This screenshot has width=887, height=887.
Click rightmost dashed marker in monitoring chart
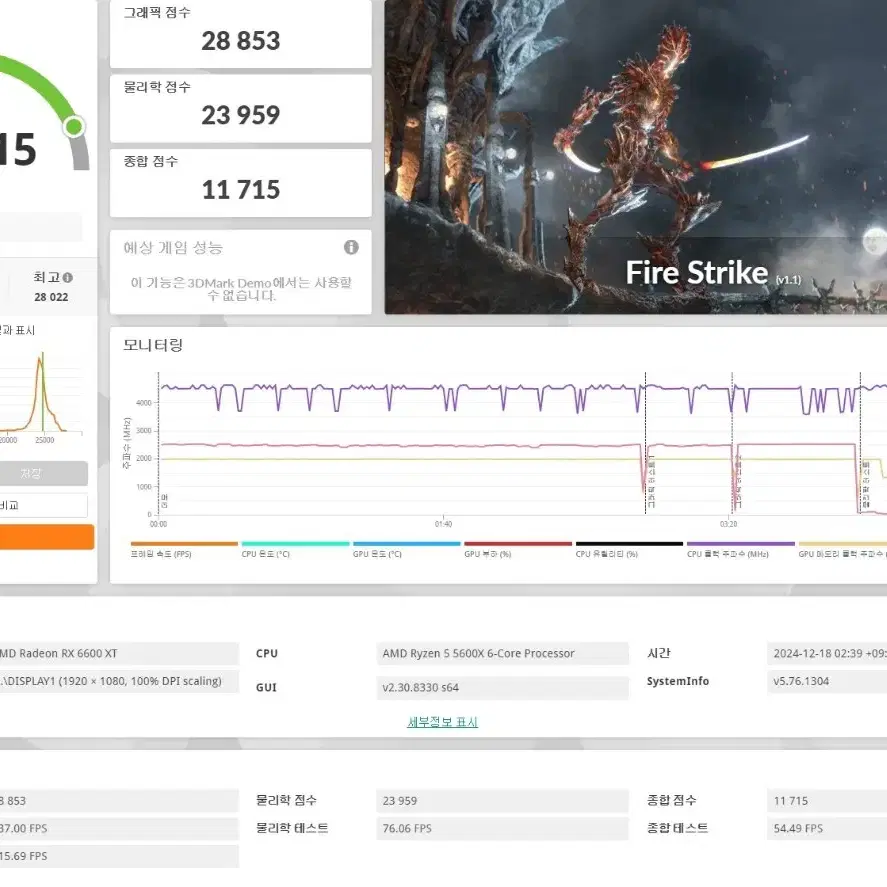point(860,443)
